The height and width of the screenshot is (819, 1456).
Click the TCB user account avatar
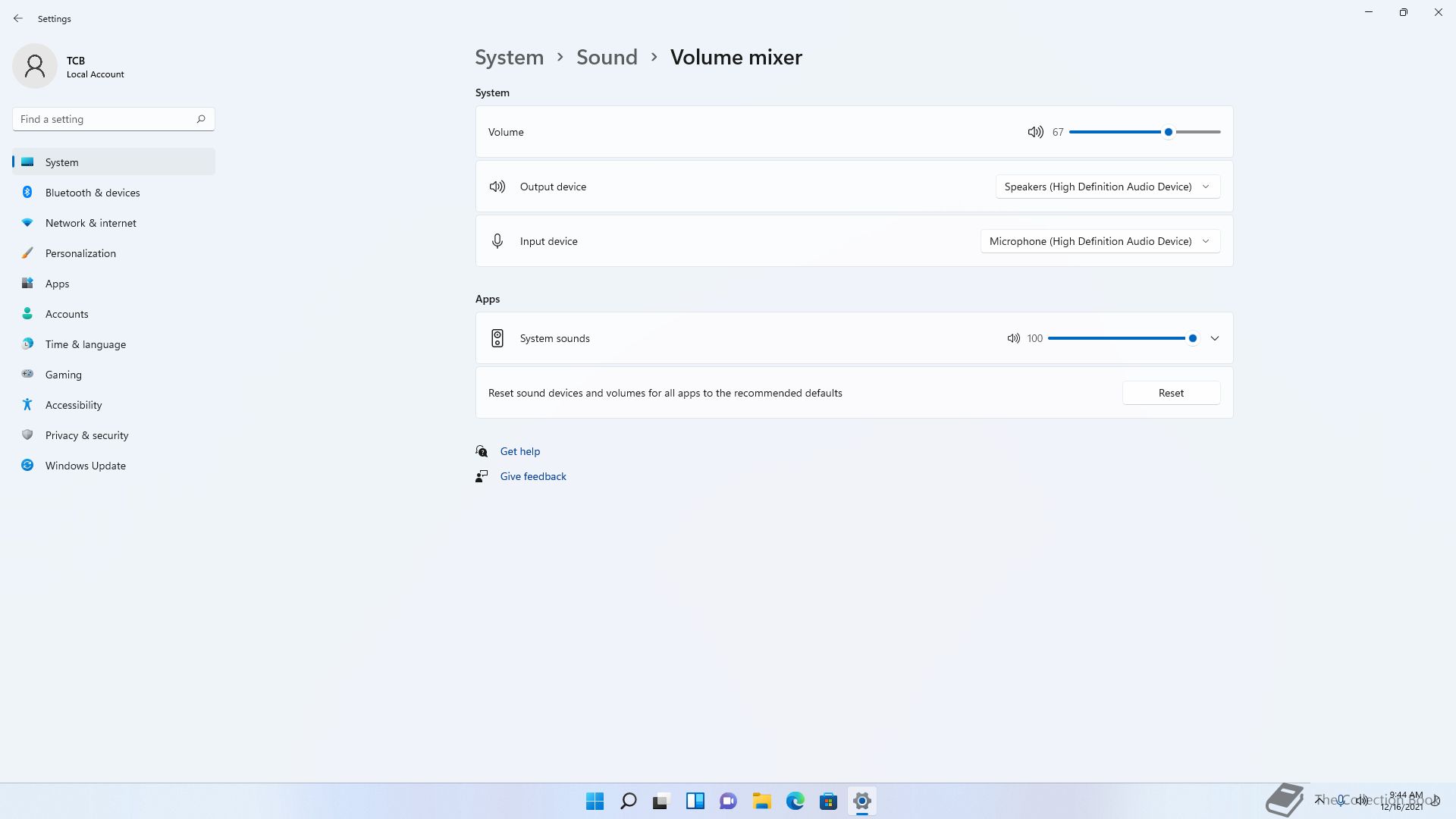[x=35, y=66]
